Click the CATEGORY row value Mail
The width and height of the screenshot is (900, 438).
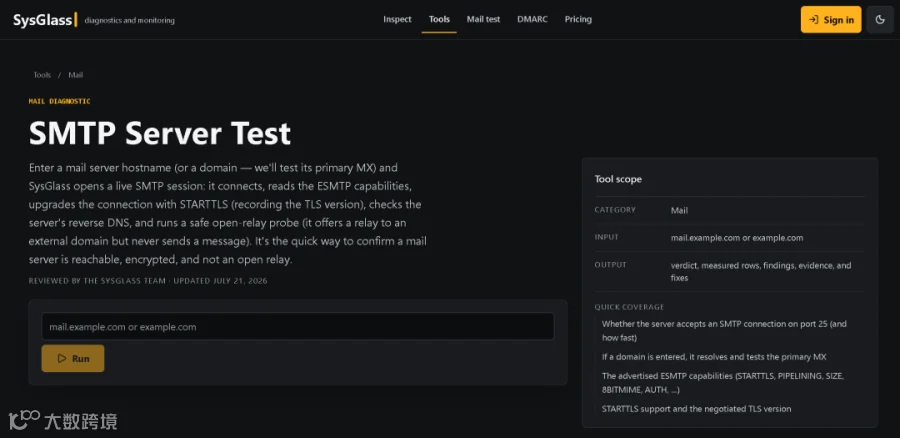pos(679,211)
